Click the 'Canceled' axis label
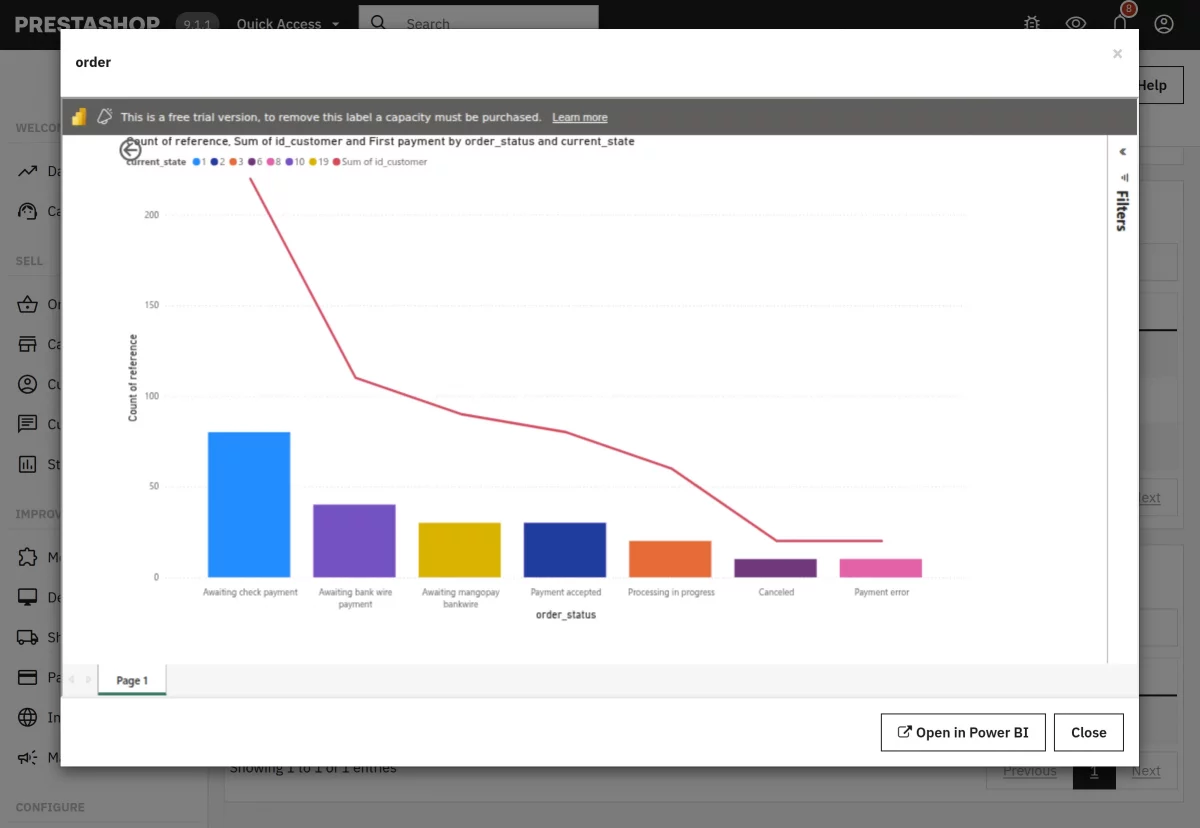This screenshot has width=1200, height=828. tap(776, 592)
